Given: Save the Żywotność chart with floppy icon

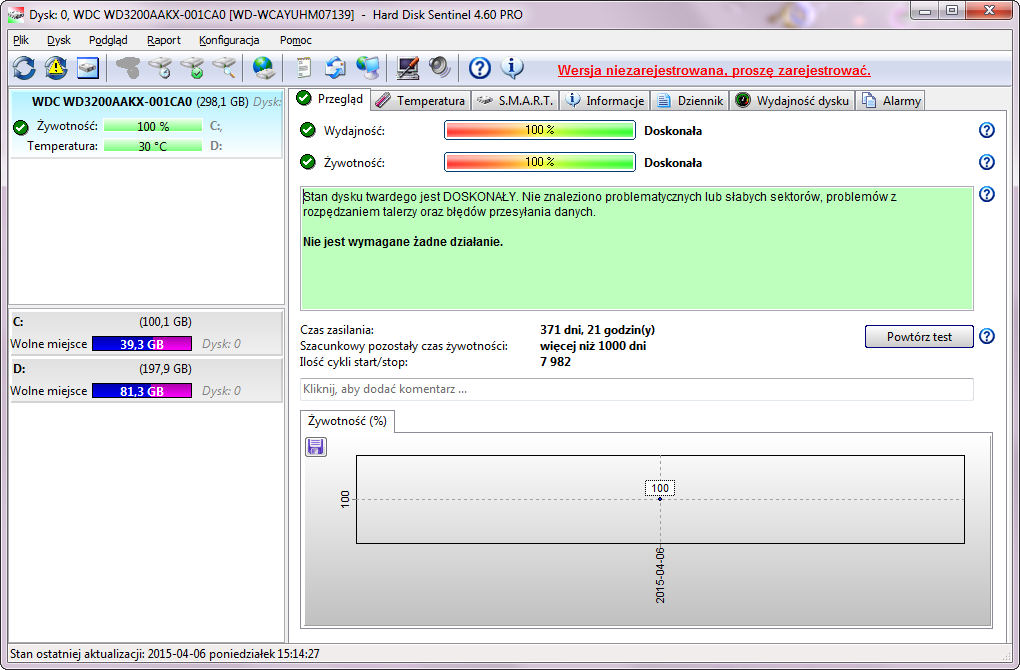Looking at the screenshot, I should point(315,447).
